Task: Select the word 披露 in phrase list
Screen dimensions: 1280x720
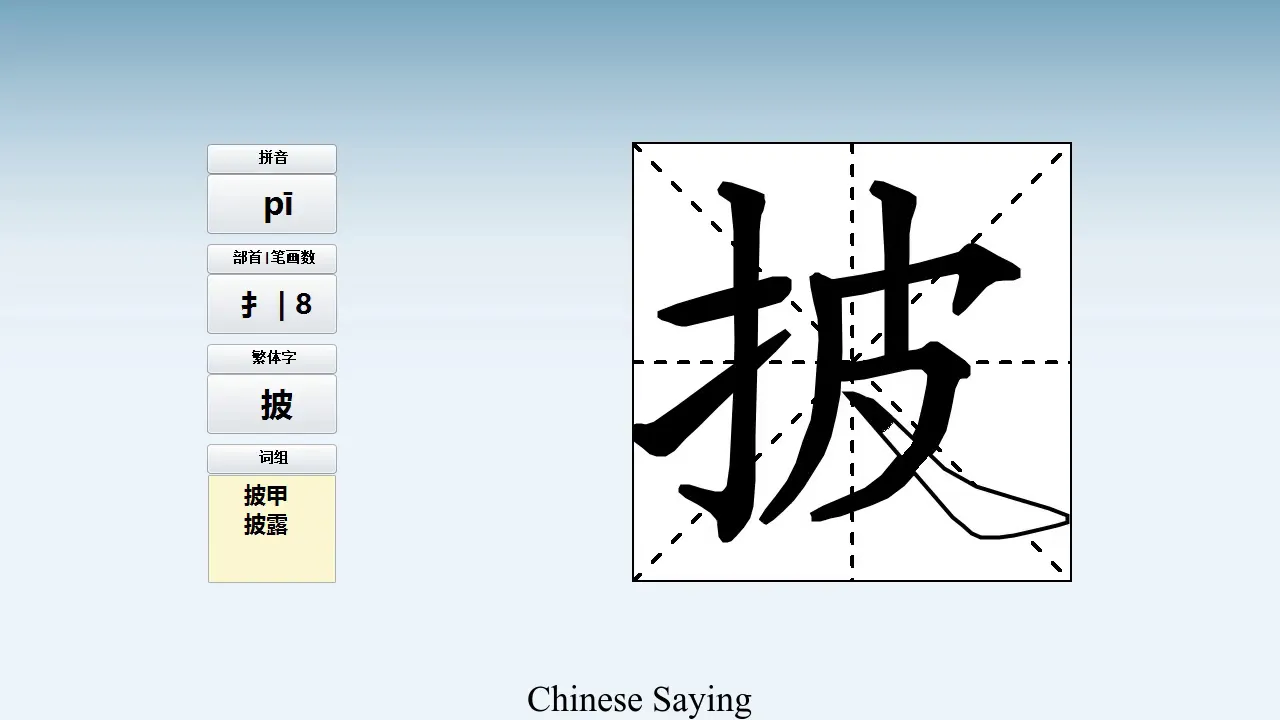Action: pyautogui.click(x=266, y=525)
